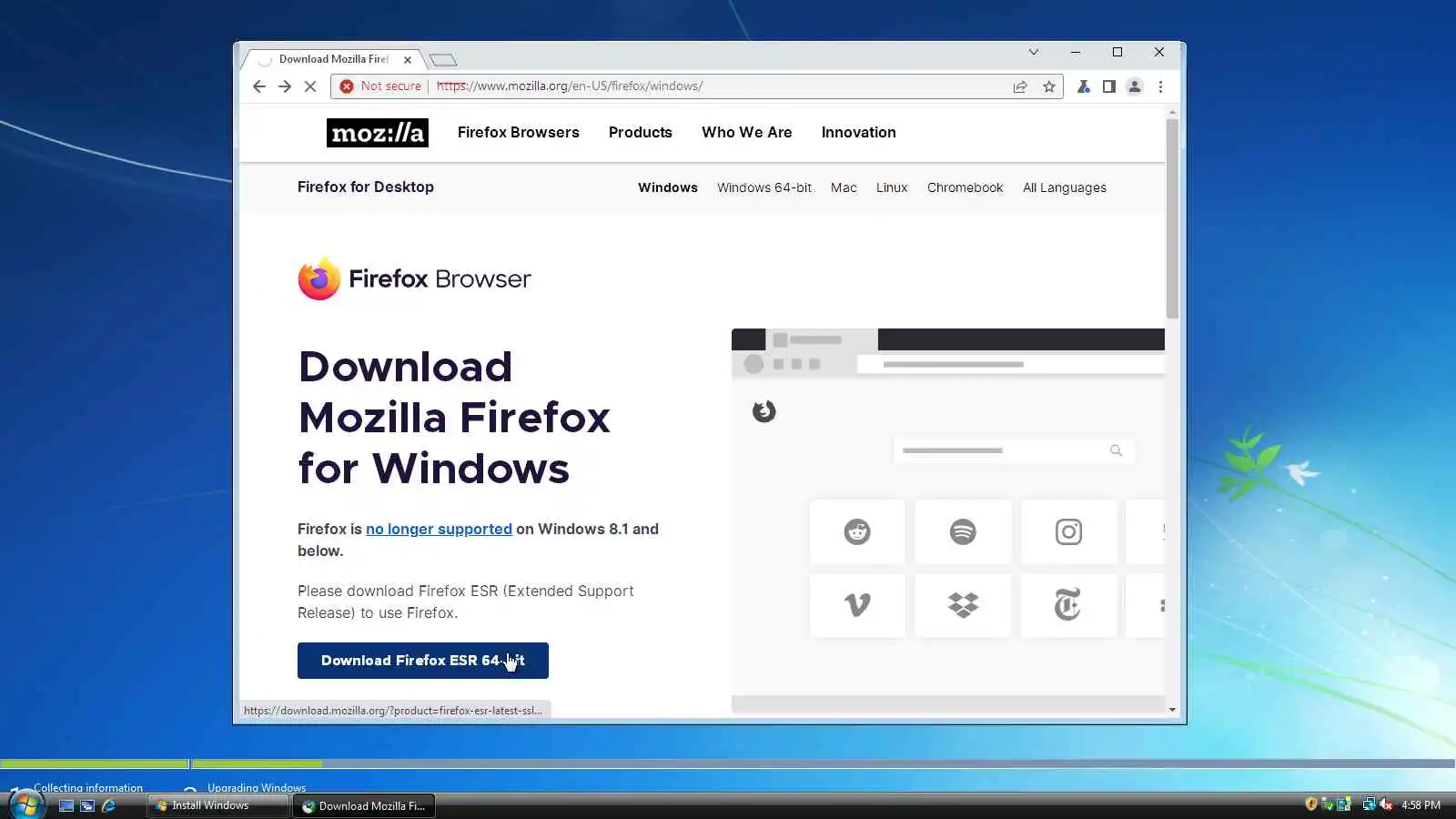Image resolution: width=1456 pixels, height=819 pixels.
Task: Click Switch between windows quick launch icon
Action: coord(87,805)
